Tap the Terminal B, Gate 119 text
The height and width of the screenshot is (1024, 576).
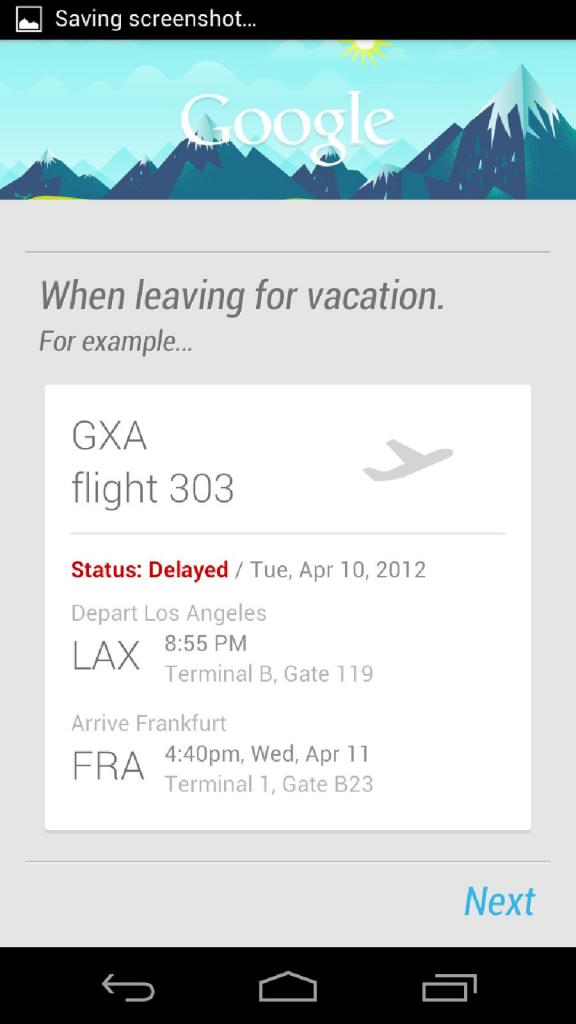coord(269,673)
